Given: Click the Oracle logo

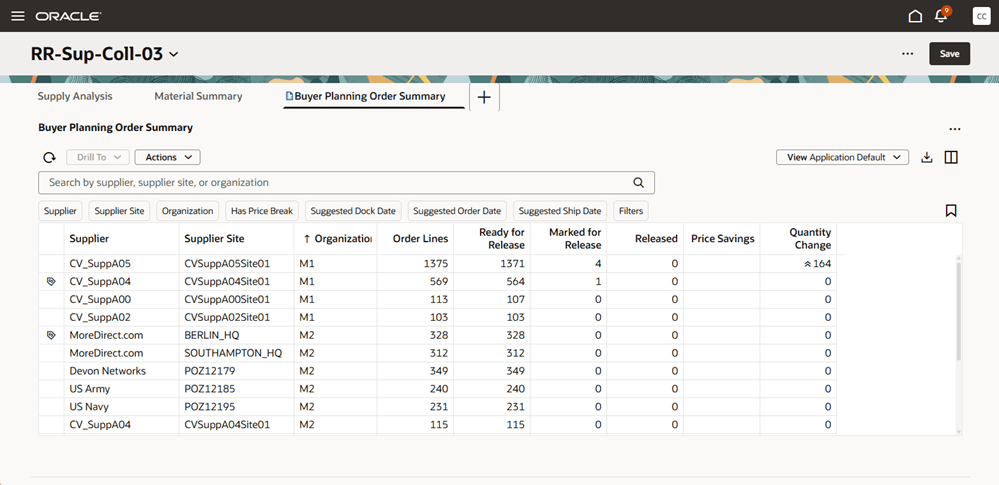Looking at the screenshot, I should tap(68, 16).
